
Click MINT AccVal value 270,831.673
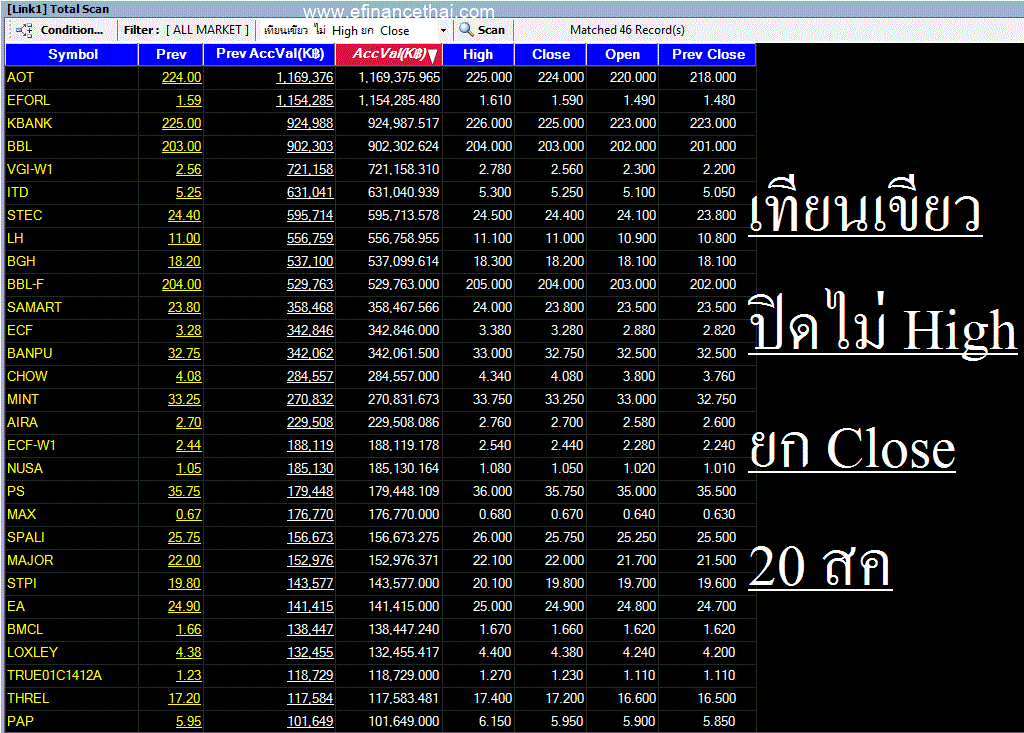(x=403, y=399)
